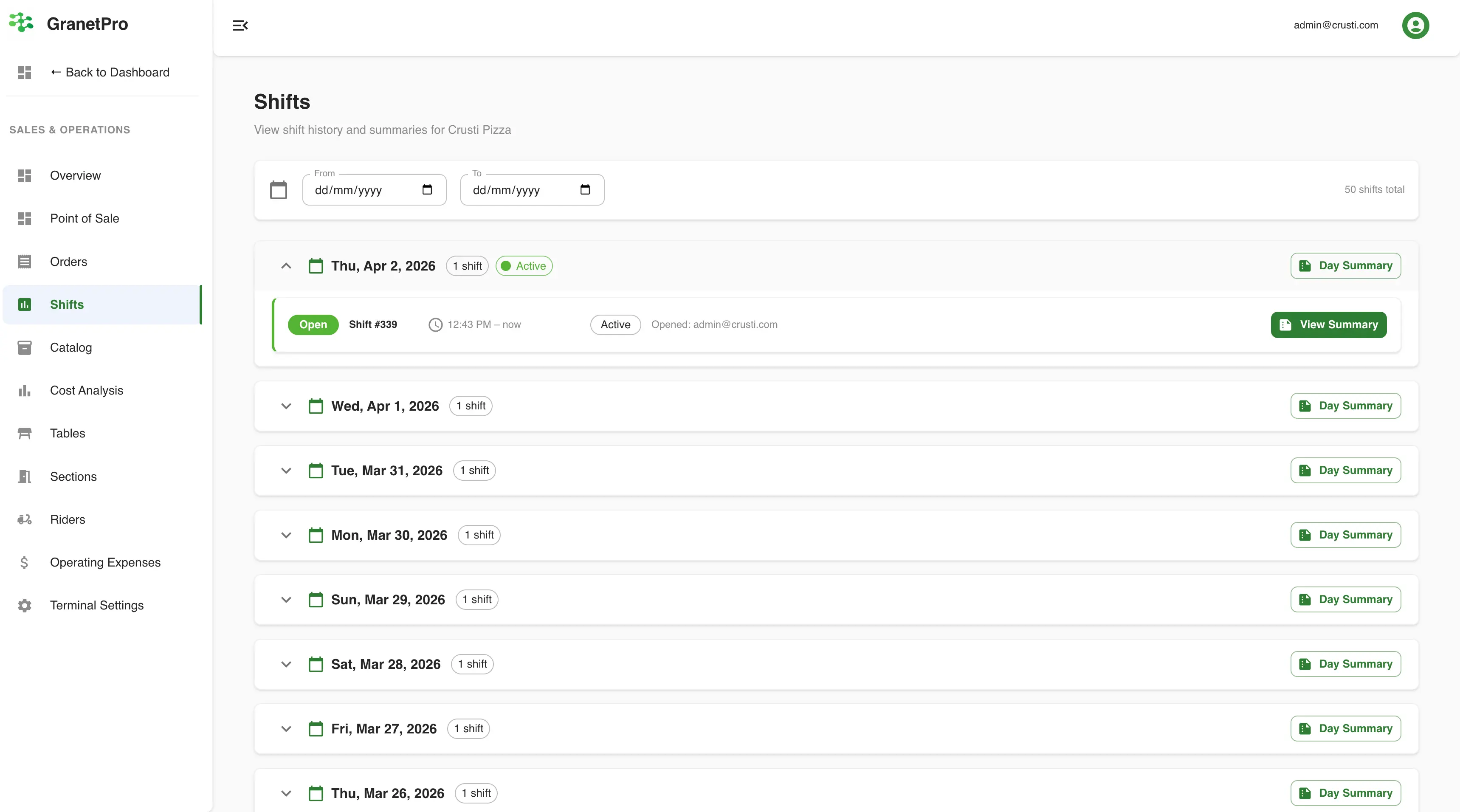Open Tables from the sidebar

click(x=68, y=434)
